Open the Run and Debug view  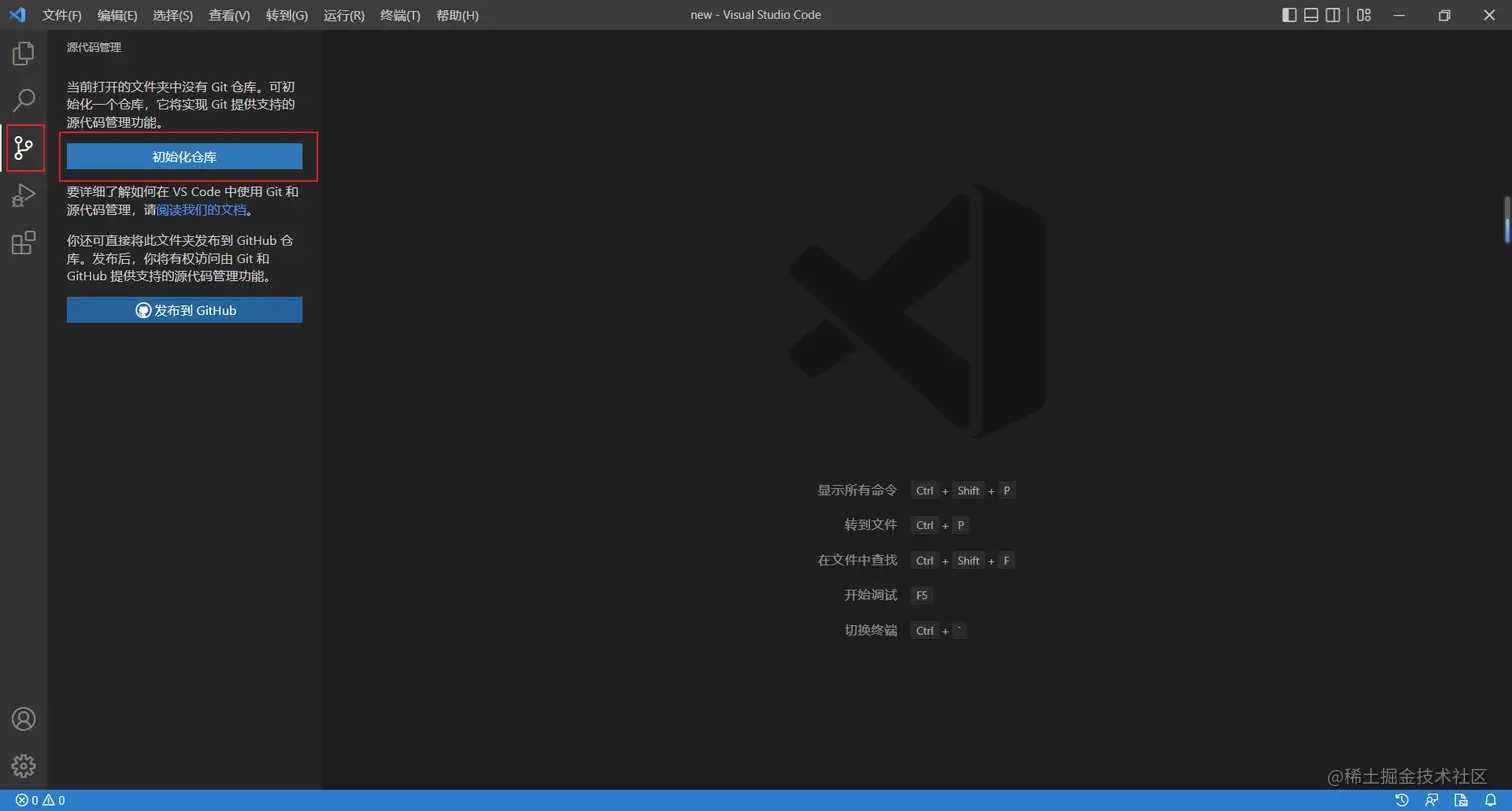point(23,195)
